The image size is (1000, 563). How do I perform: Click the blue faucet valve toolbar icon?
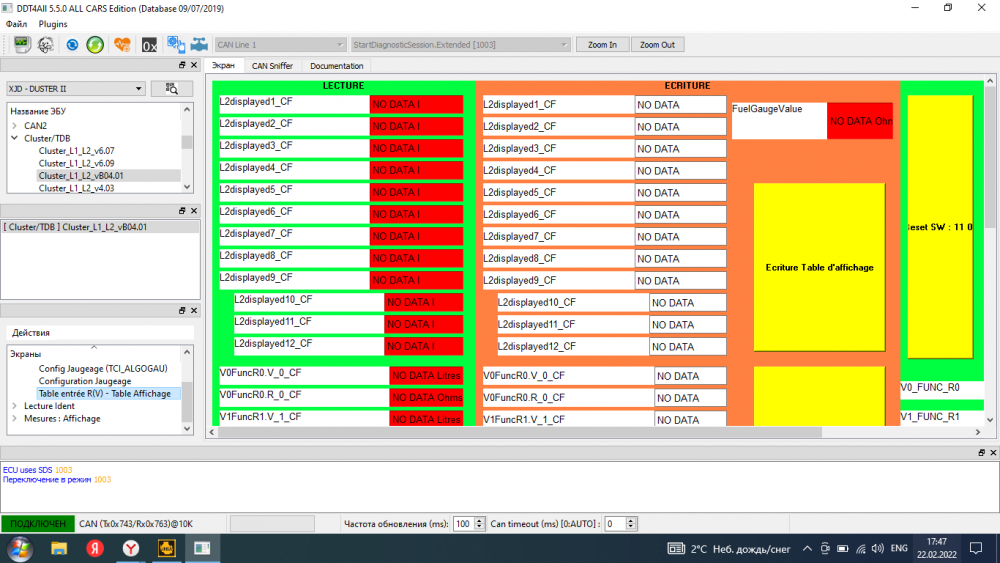tap(200, 45)
